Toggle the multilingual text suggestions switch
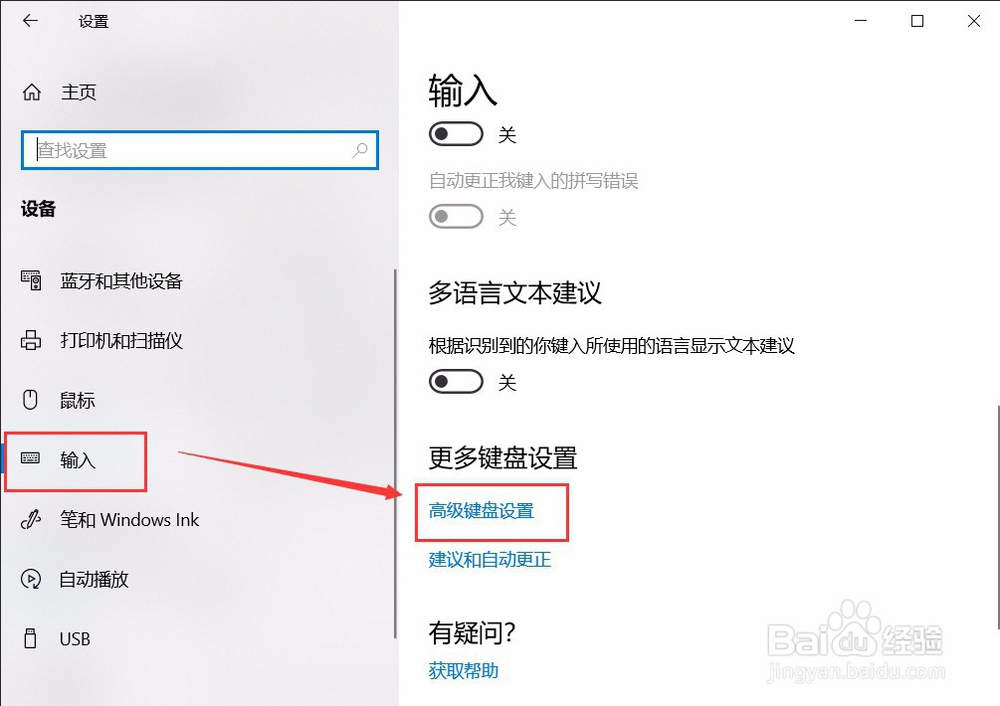The height and width of the screenshot is (706, 1000). [x=456, y=382]
